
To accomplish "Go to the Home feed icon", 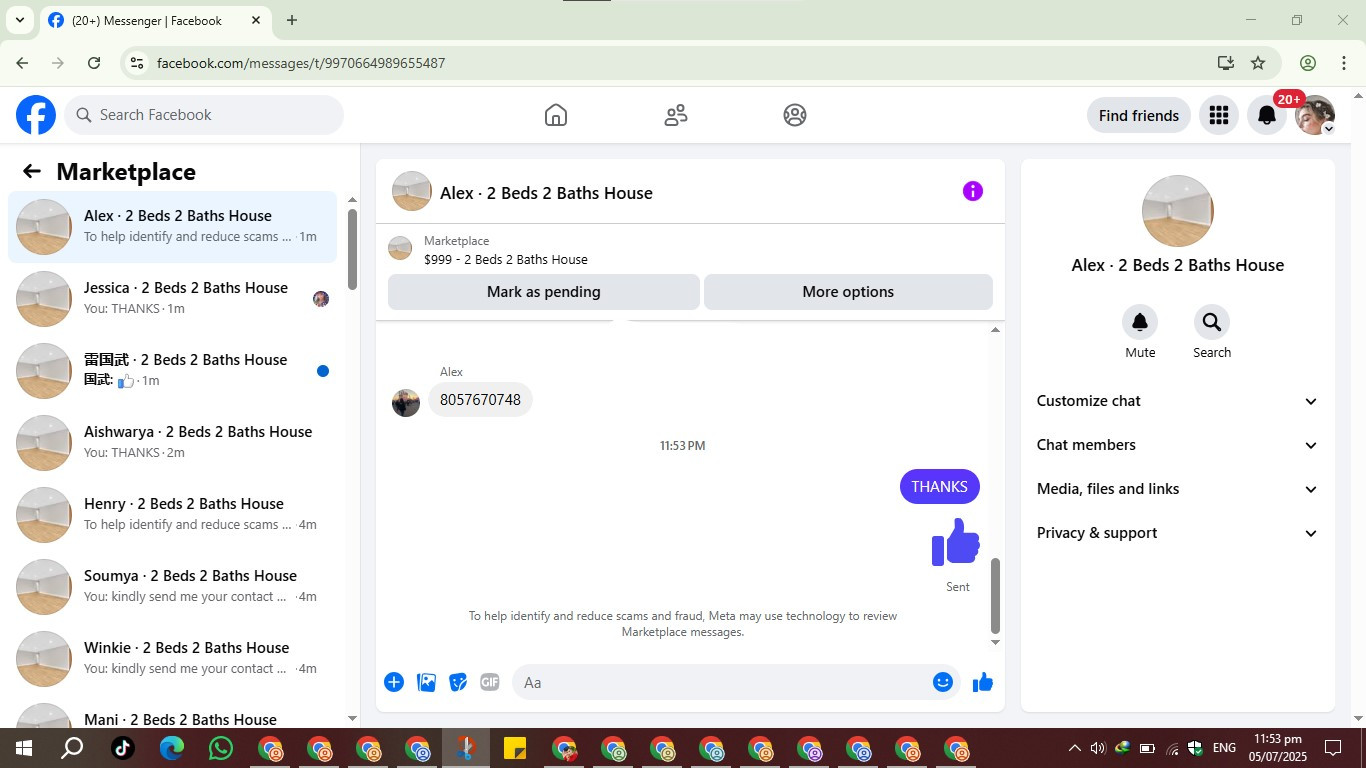I will tap(556, 115).
